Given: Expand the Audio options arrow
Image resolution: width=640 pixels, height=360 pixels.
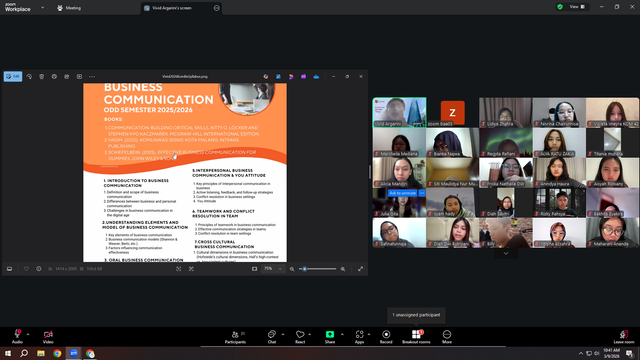Looking at the screenshot, I should [x=28, y=334].
